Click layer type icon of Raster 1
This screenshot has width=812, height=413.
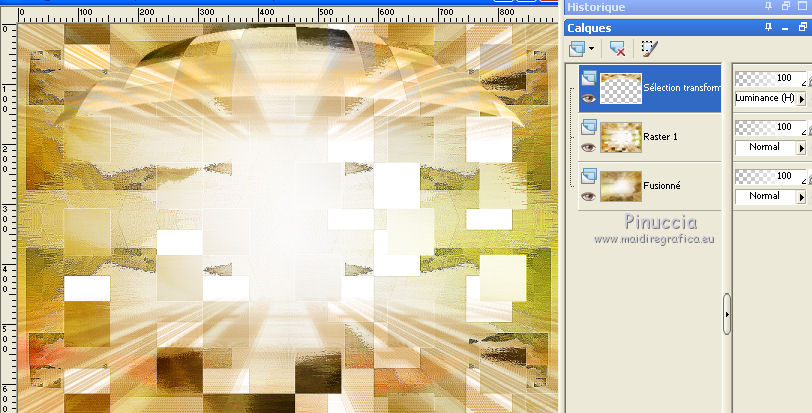589,127
